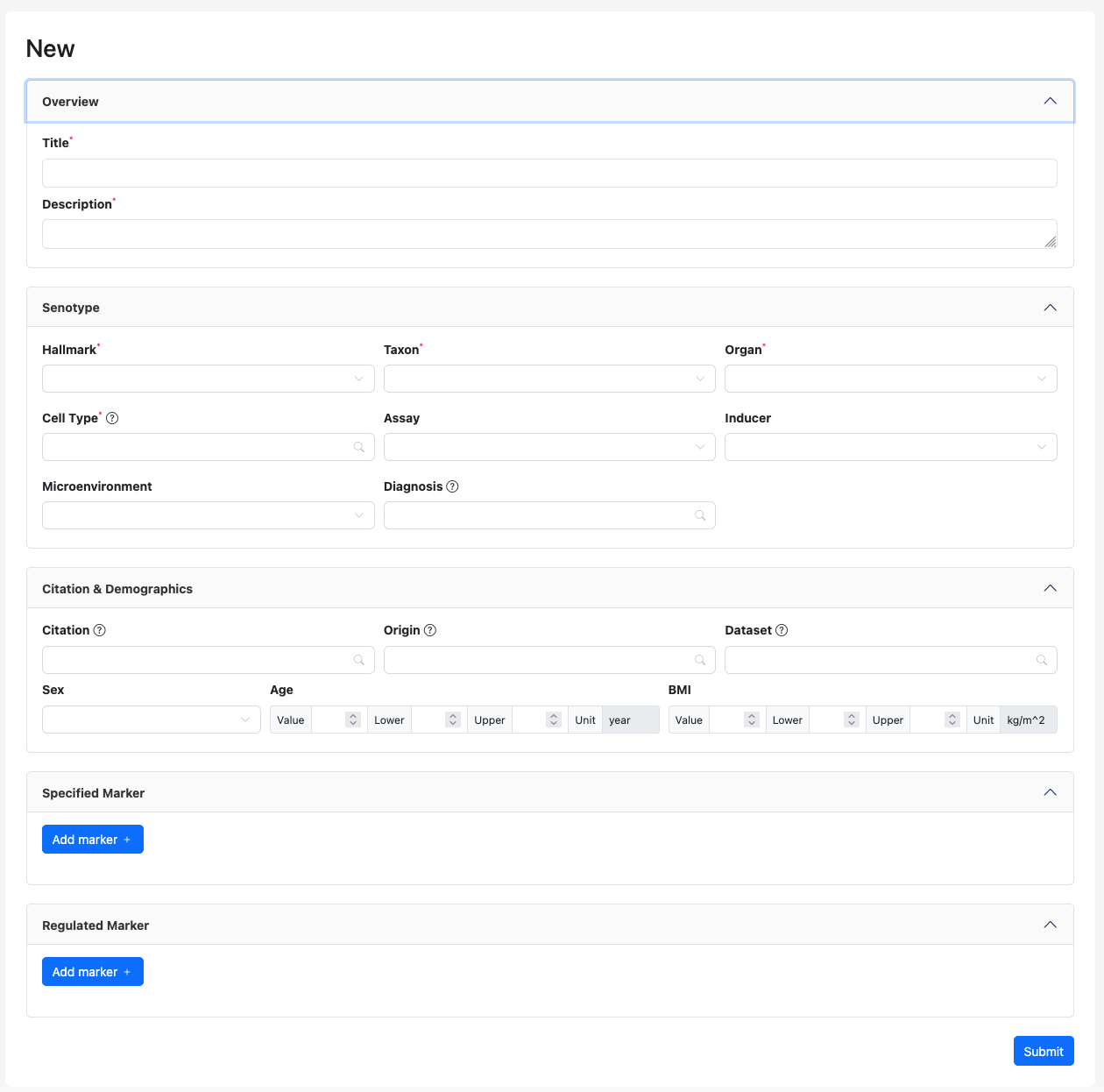Collapse the Regulated Marker section
The width and height of the screenshot is (1104, 1092).
click(x=1051, y=925)
